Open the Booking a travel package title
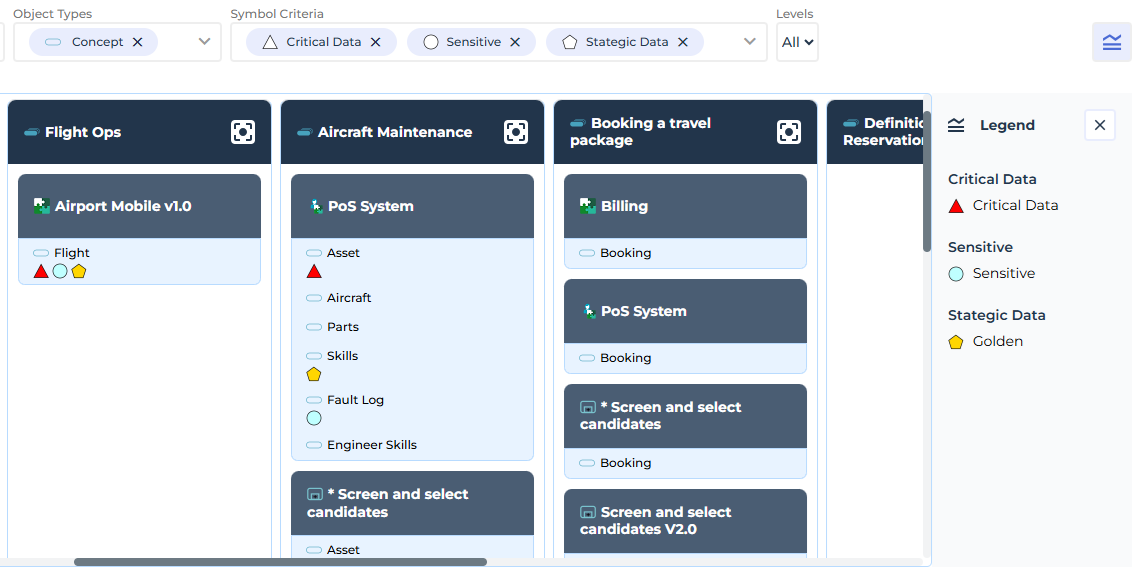The image size is (1134, 568). [x=641, y=132]
